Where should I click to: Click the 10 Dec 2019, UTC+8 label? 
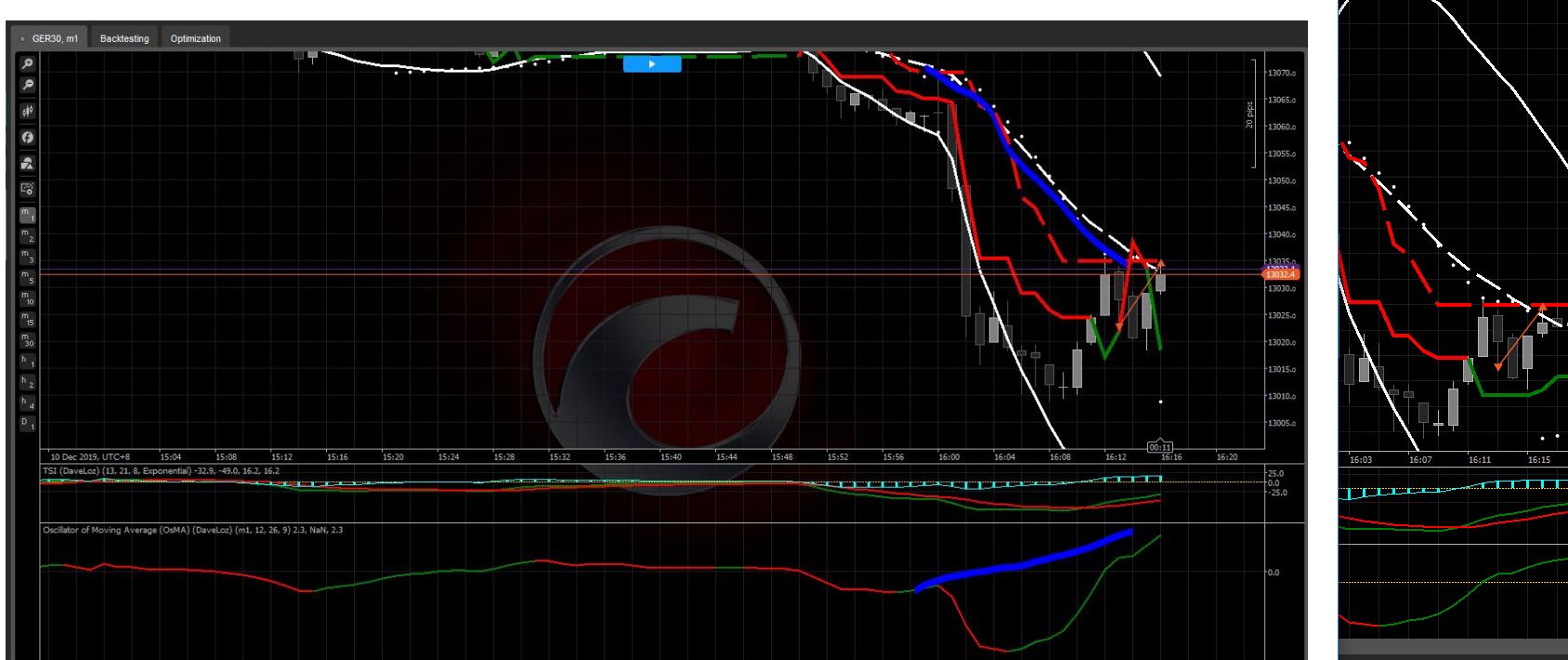click(x=91, y=457)
